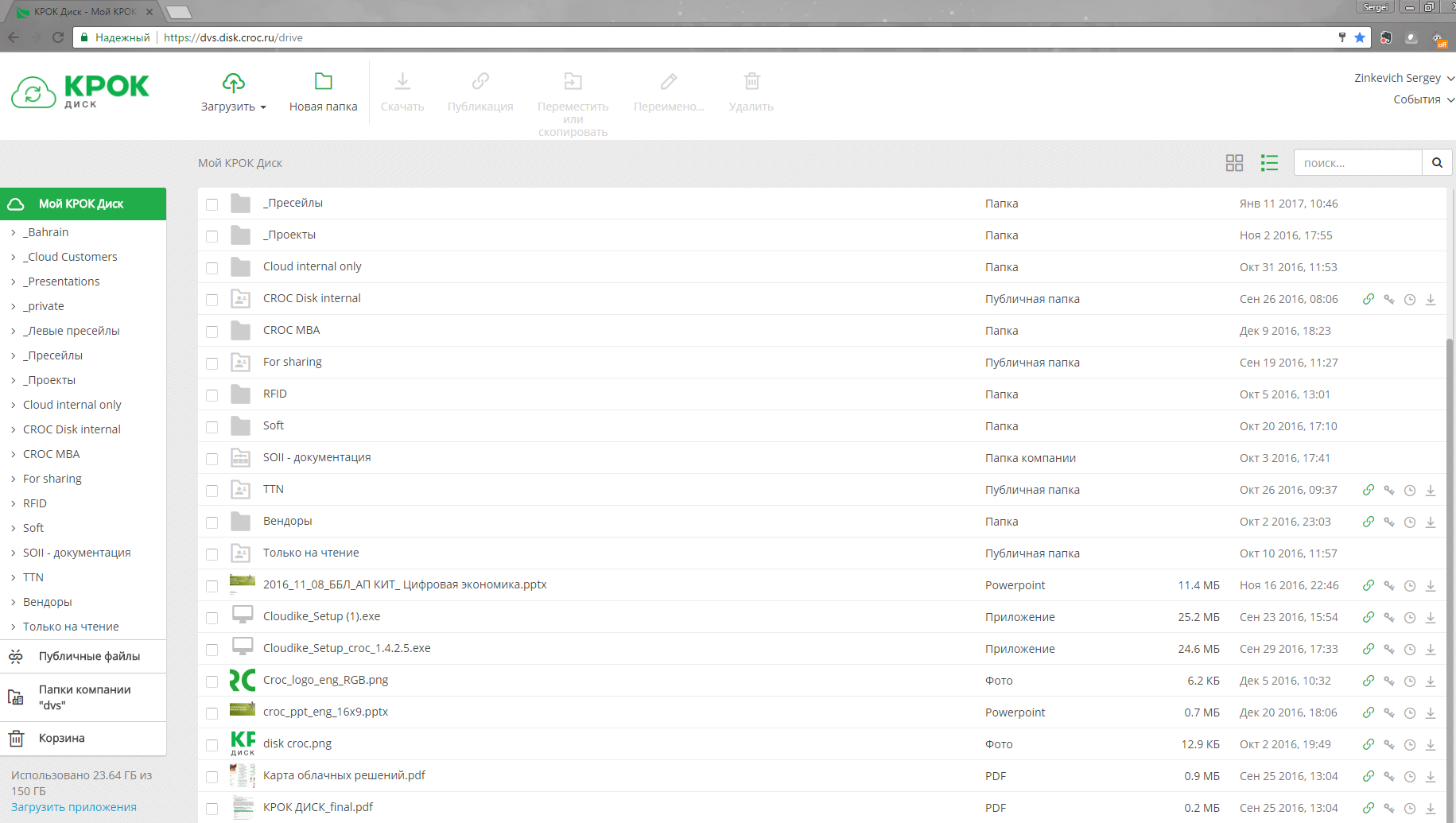Click Загрузить приложения link

pos(74,807)
